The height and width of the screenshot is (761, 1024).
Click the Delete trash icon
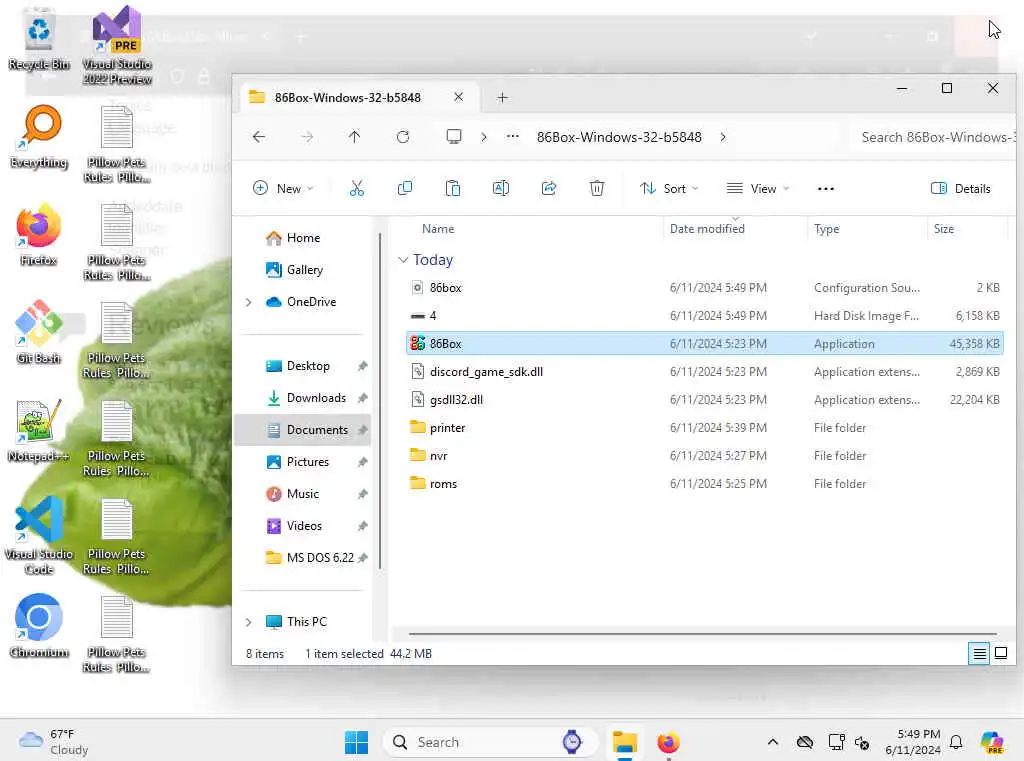(x=597, y=189)
